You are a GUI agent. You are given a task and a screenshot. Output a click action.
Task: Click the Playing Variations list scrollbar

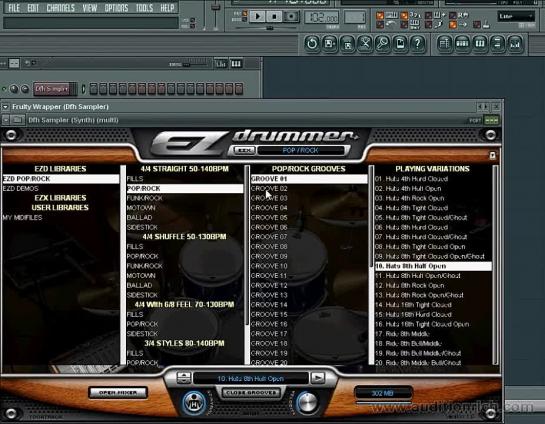[x=495, y=265]
